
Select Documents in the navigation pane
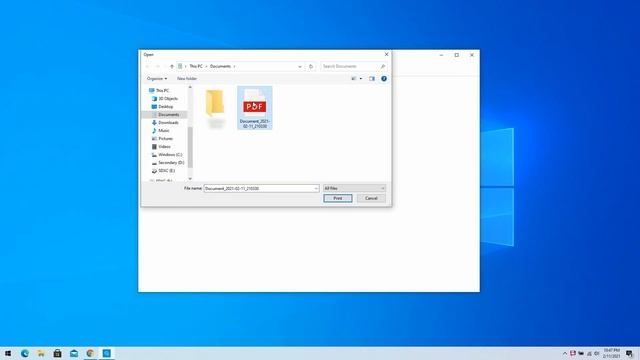click(168, 115)
